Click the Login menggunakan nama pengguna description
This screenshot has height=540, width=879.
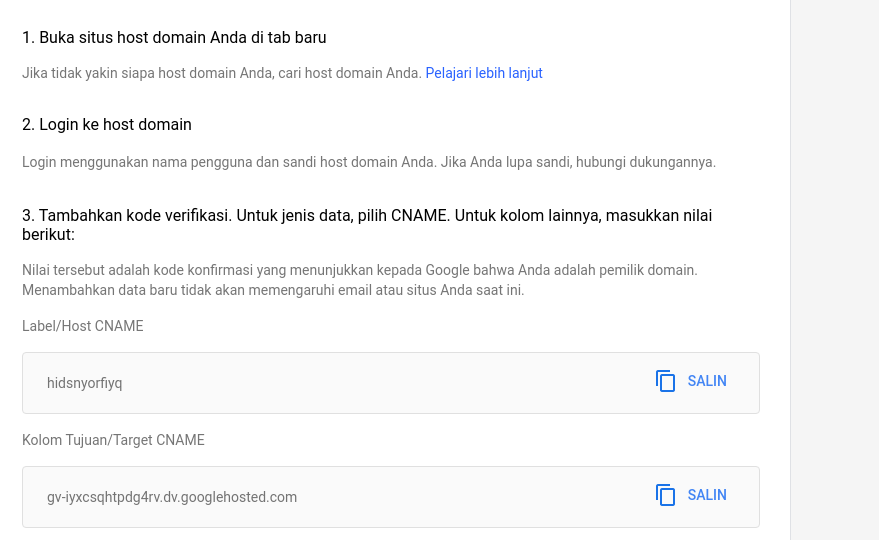coord(369,162)
